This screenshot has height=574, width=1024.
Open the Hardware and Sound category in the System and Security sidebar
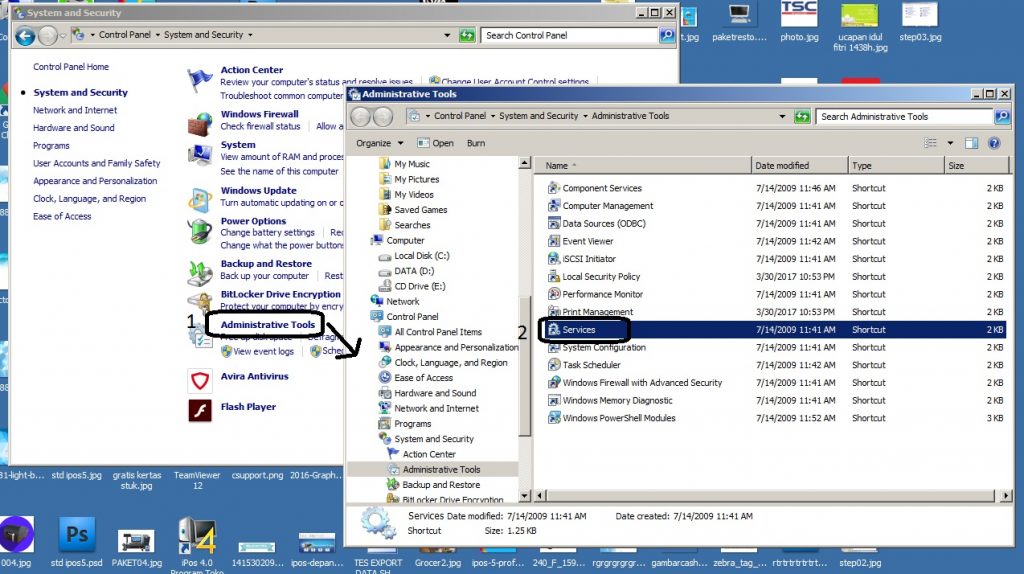tap(74, 128)
